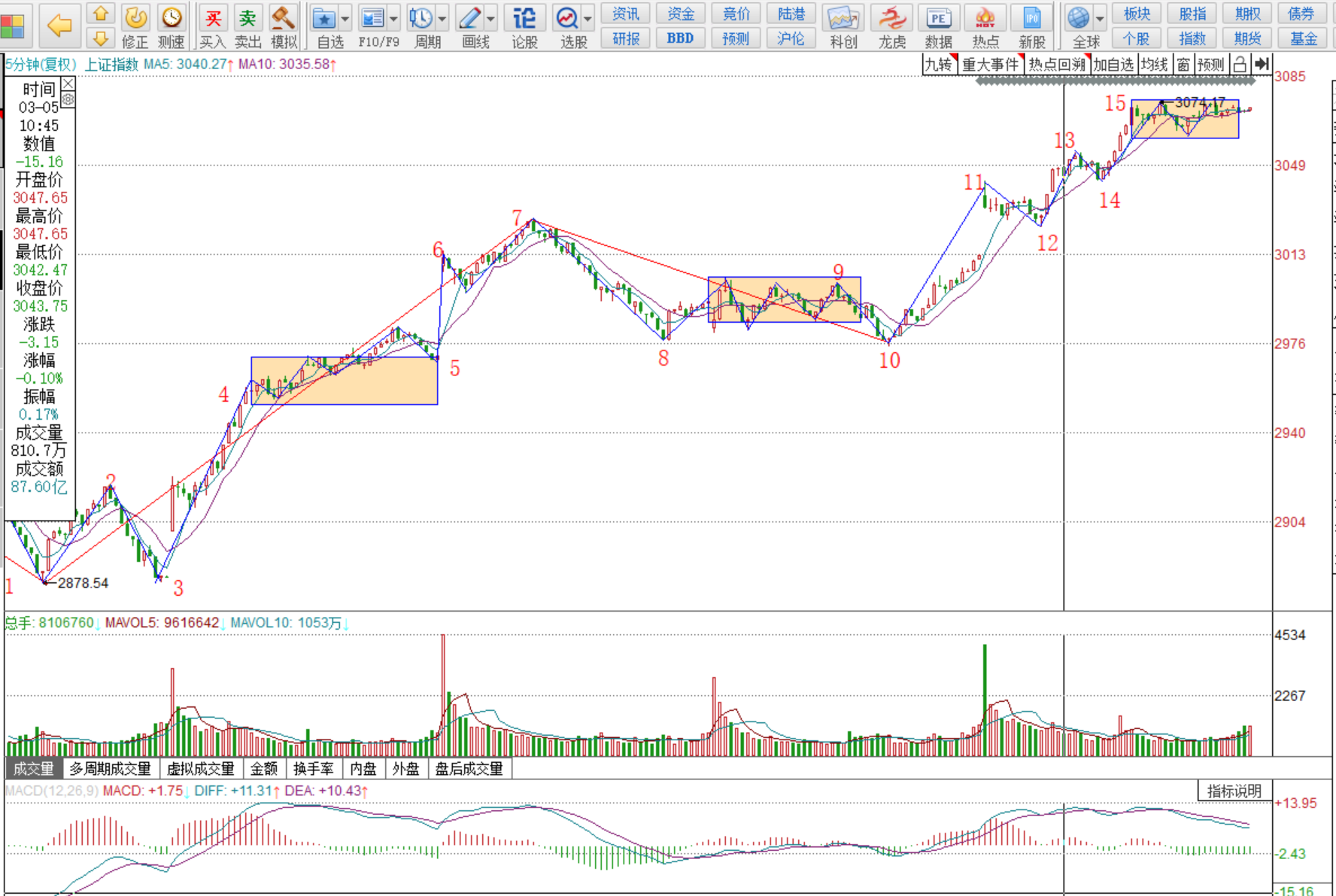Click the green 卖出 (sell) icon

pyautogui.click(x=247, y=19)
